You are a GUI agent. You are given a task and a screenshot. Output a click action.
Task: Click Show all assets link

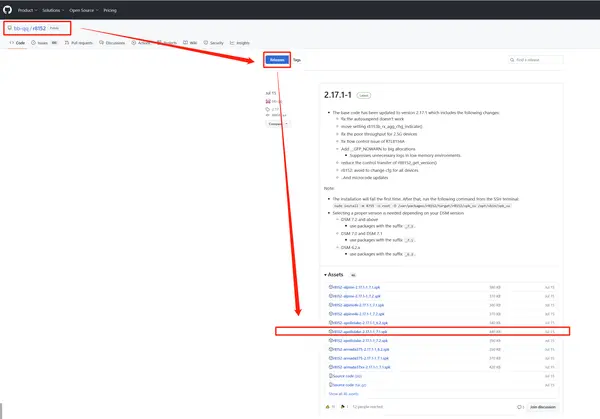point(343,394)
